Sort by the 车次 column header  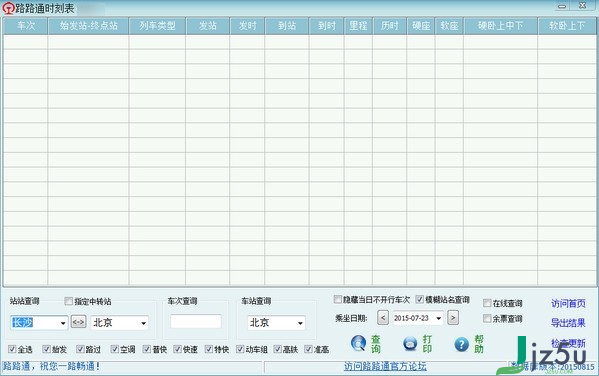tap(26, 26)
